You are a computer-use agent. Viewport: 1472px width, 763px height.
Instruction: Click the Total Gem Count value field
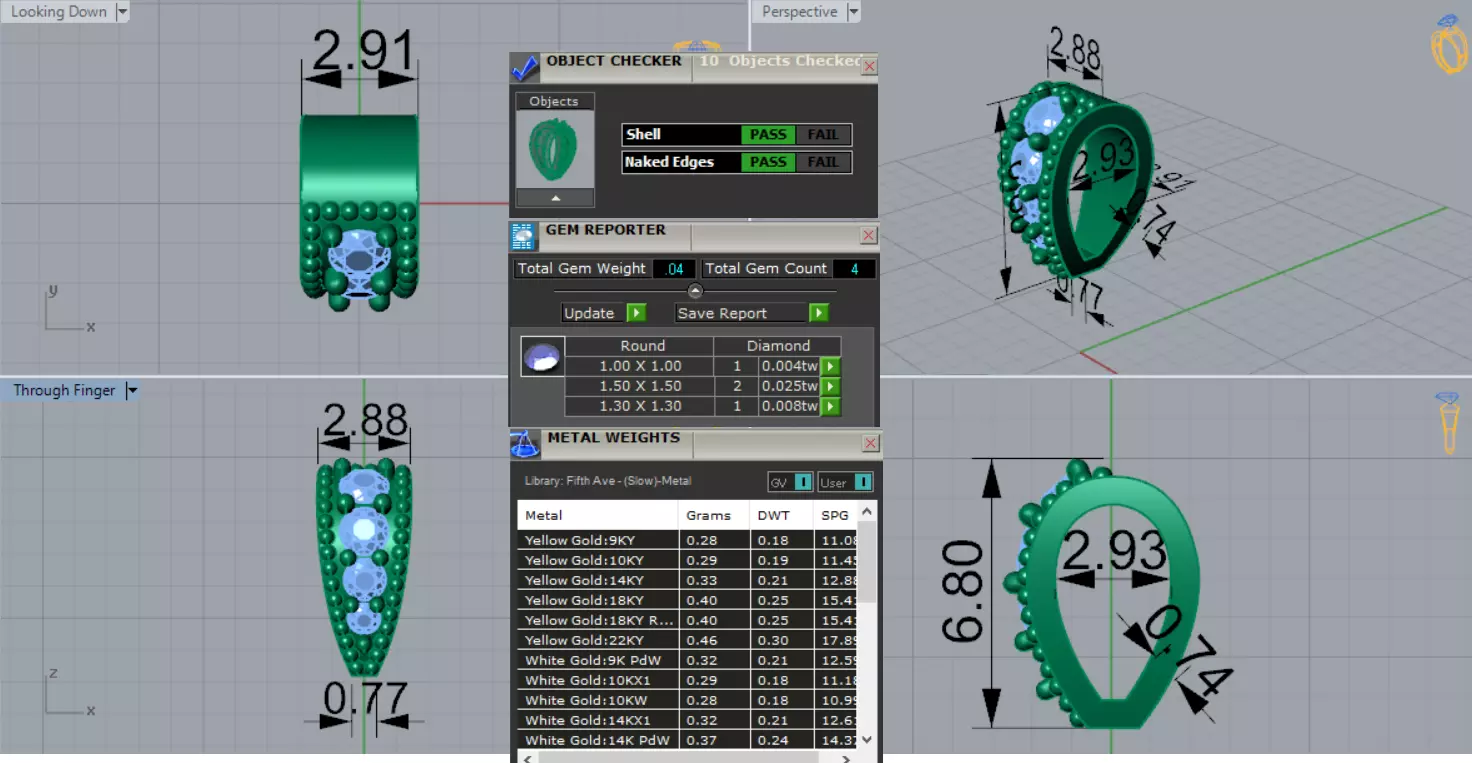(x=855, y=268)
